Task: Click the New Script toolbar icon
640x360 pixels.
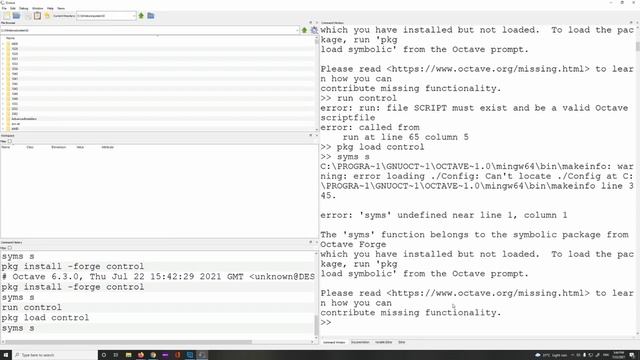Action: (7, 16)
